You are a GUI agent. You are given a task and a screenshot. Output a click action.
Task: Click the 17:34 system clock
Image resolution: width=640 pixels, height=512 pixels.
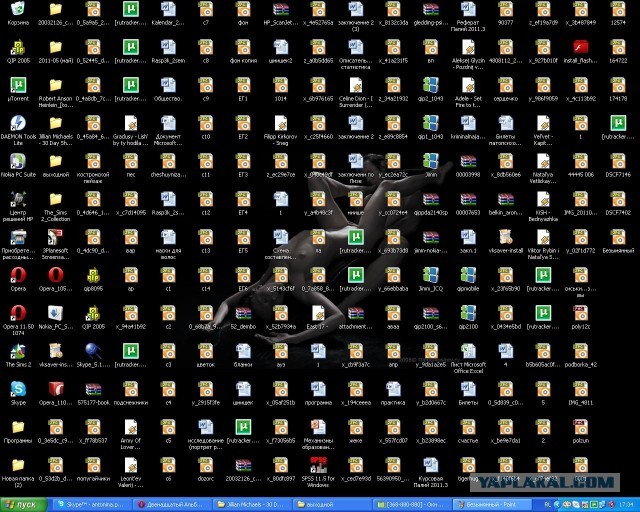[x=627, y=505]
